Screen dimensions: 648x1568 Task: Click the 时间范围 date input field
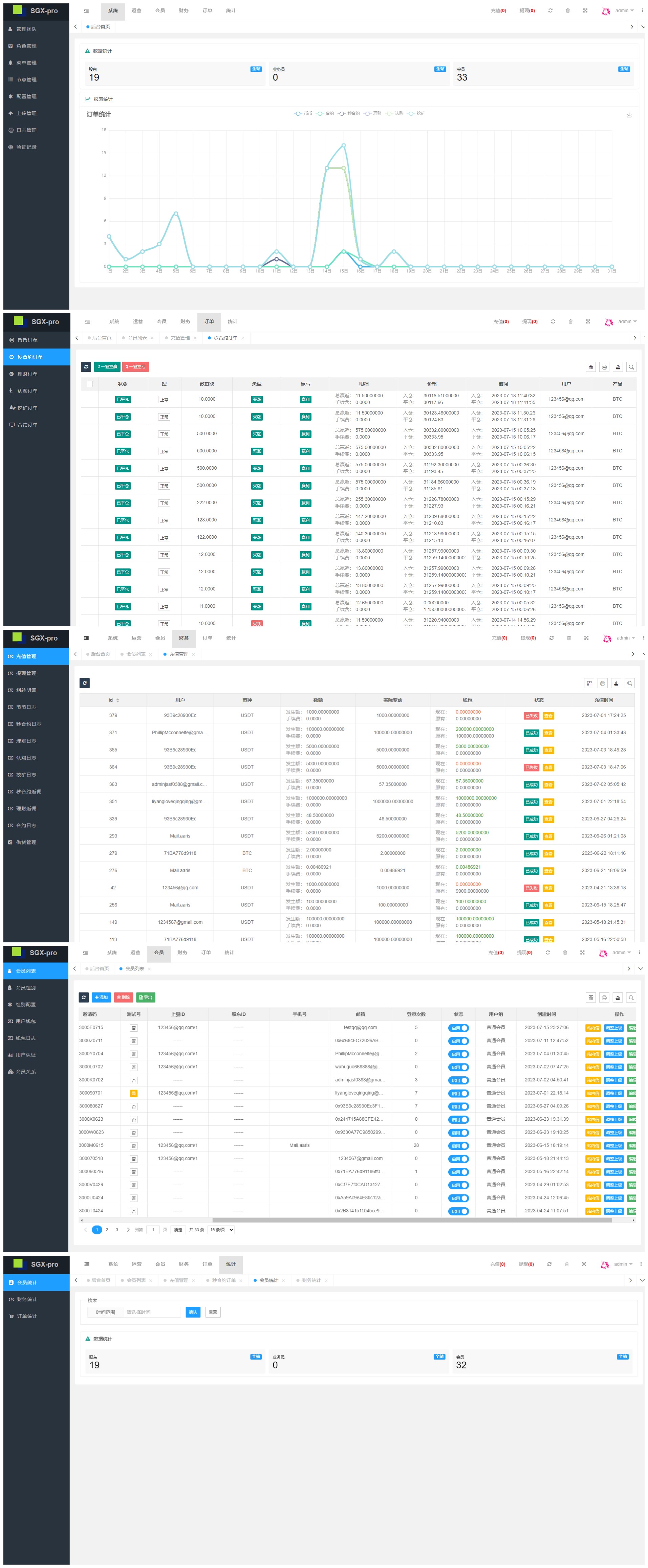(152, 1312)
